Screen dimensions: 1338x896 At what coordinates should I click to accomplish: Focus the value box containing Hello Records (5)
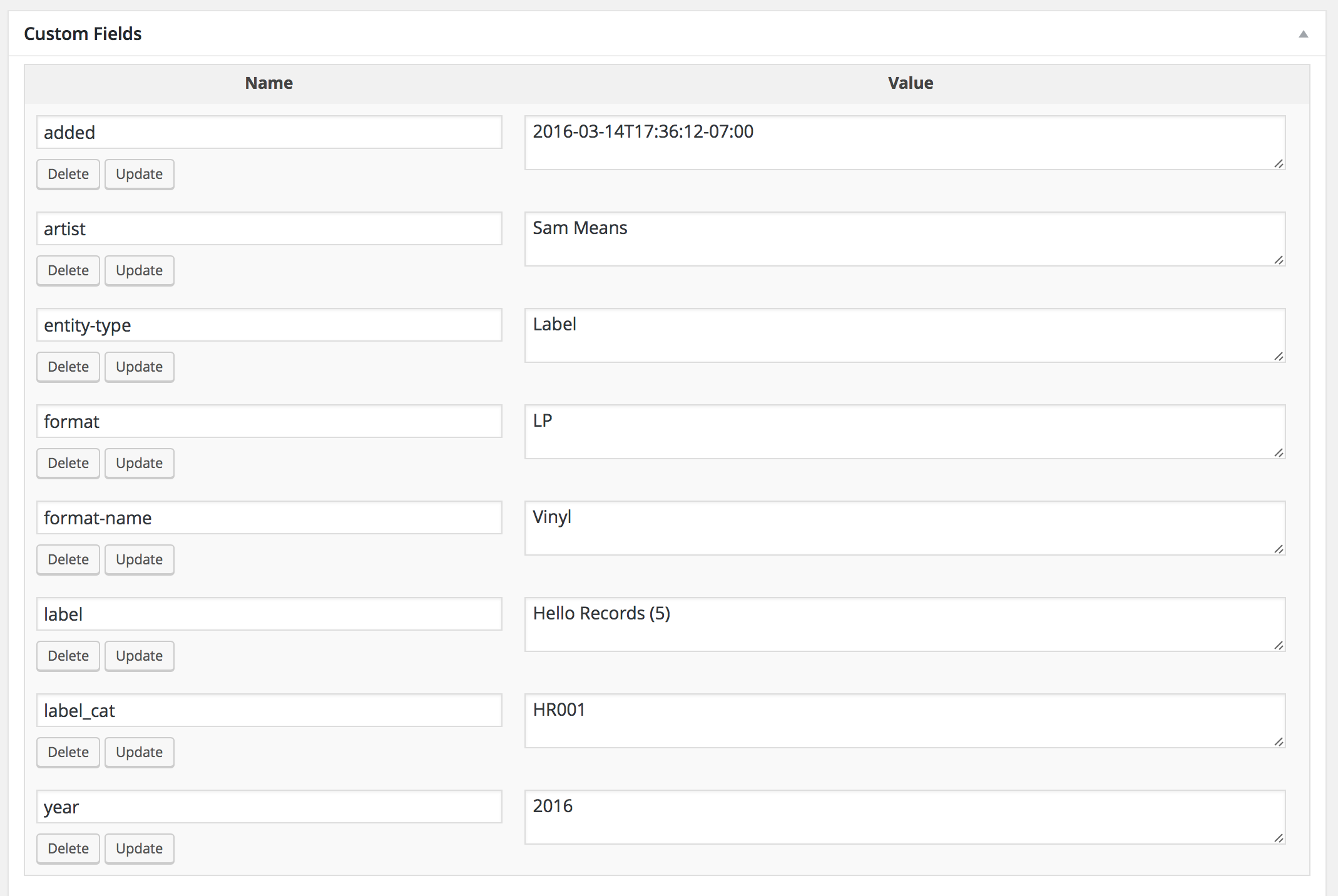click(905, 624)
